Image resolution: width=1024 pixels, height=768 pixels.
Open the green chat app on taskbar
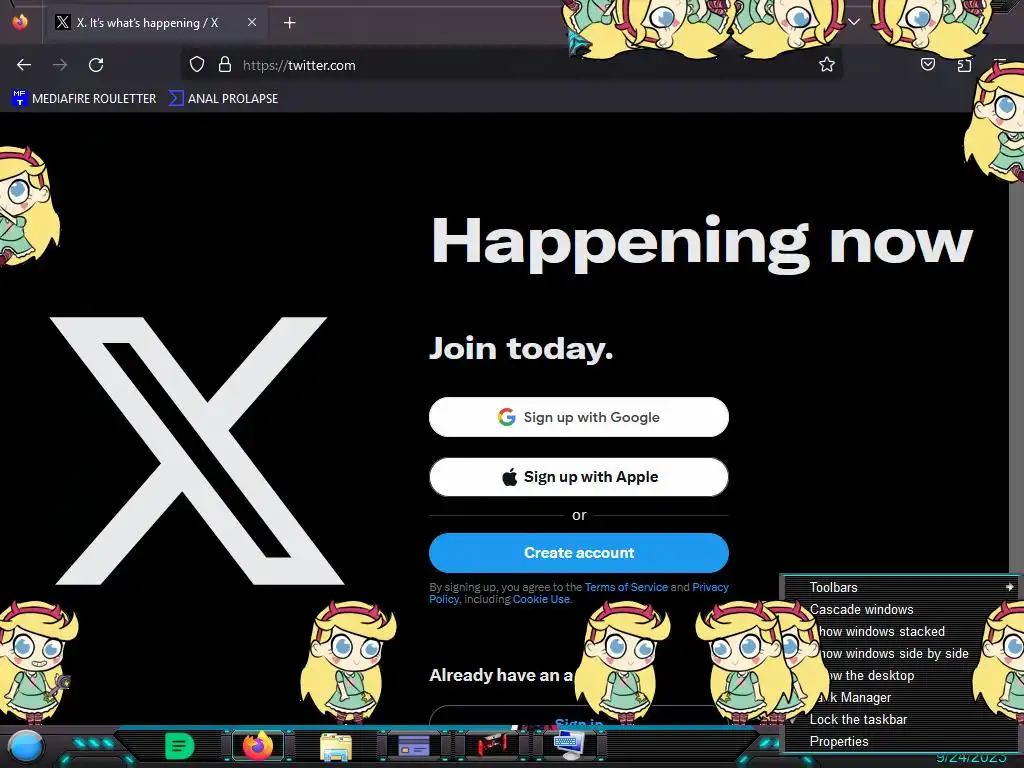[179, 745]
